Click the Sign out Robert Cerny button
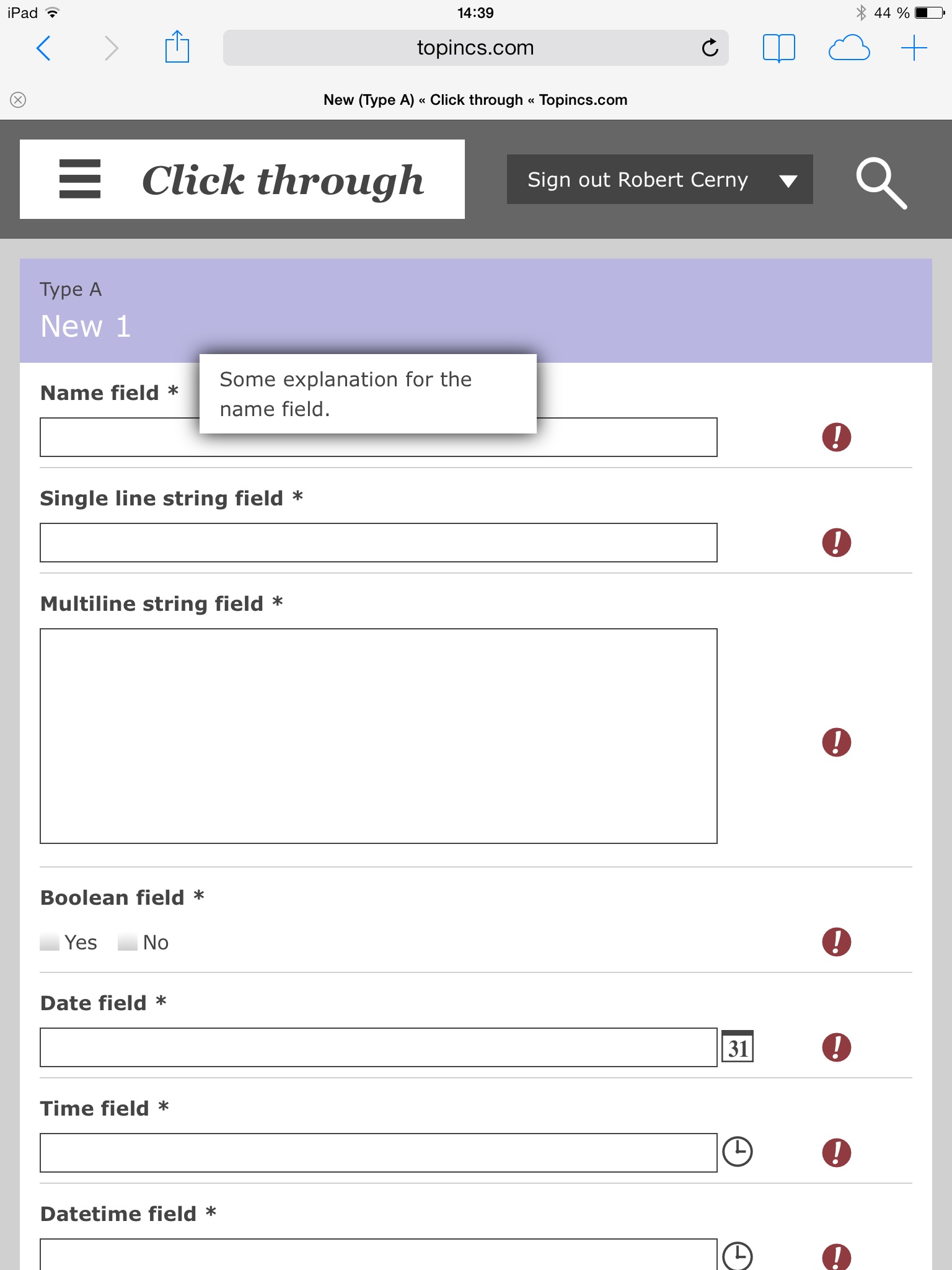The height and width of the screenshot is (1270, 952). click(637, 180)
